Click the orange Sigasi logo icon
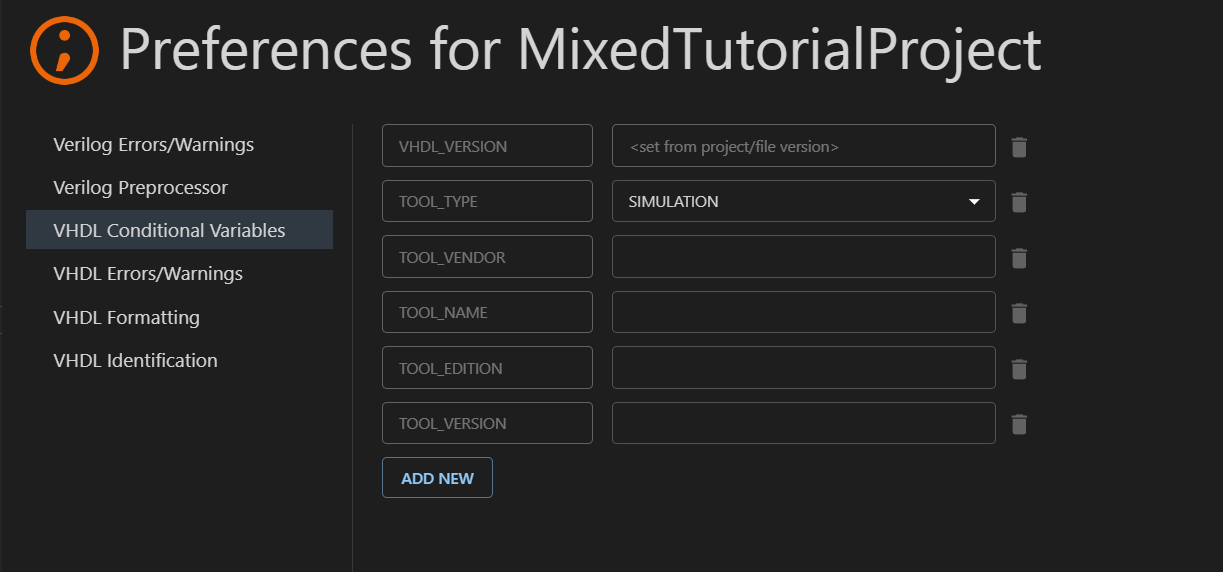Viewport: 1223px width, 572px height. pyautogui.click(x=64, y=50)
